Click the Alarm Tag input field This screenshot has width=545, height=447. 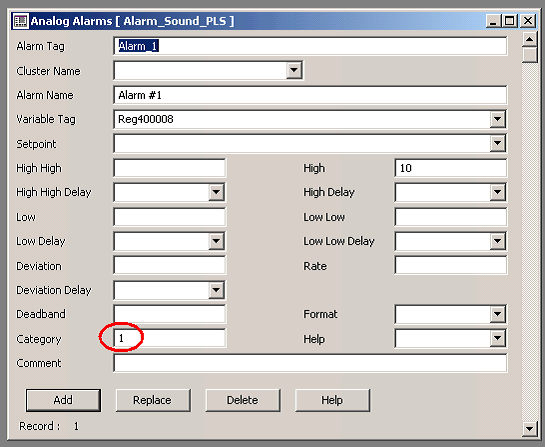coord(310,46)
